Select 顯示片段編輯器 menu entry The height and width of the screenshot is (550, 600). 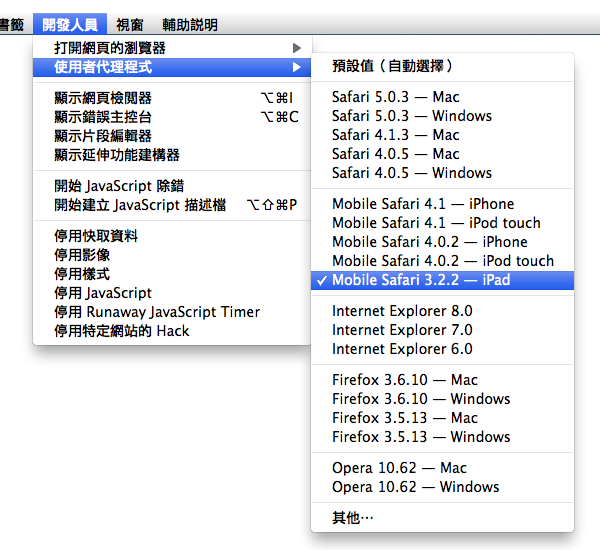click(x=103, y=136)
